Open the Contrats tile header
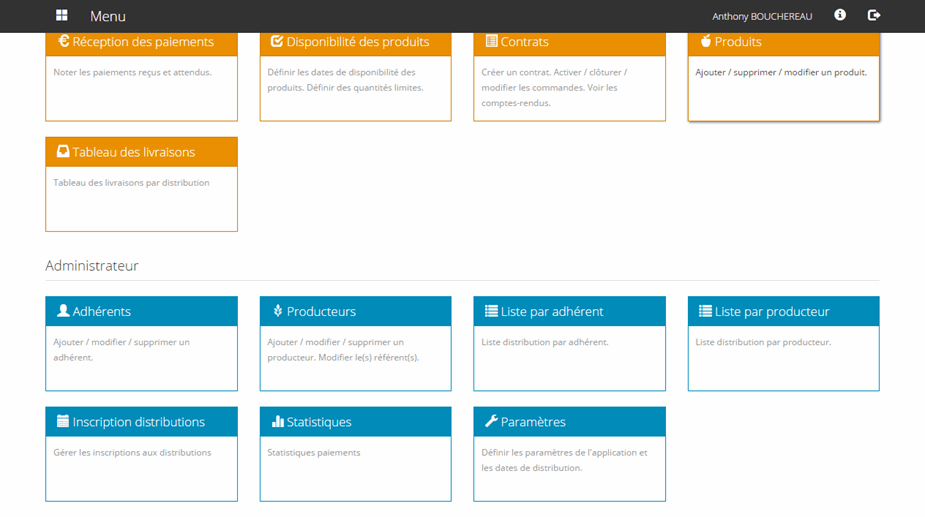The height and width of the screenshot is (517, 925). pyautogui.click(x=569, y=42)
